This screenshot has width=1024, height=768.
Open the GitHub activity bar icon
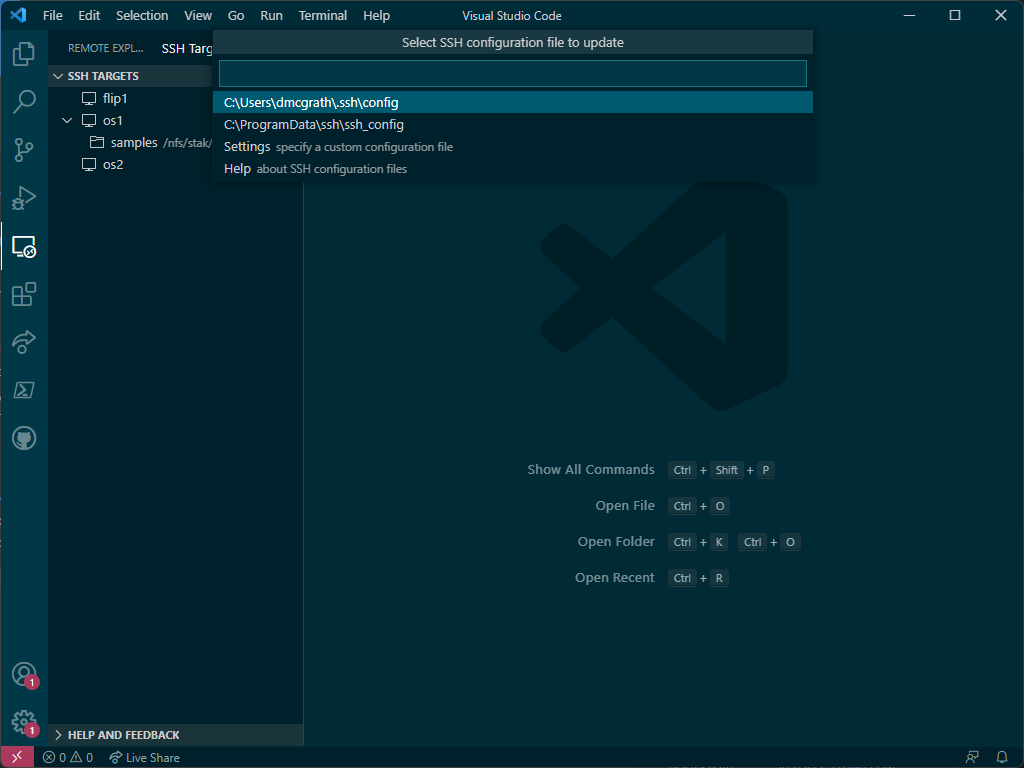point(24,438)
